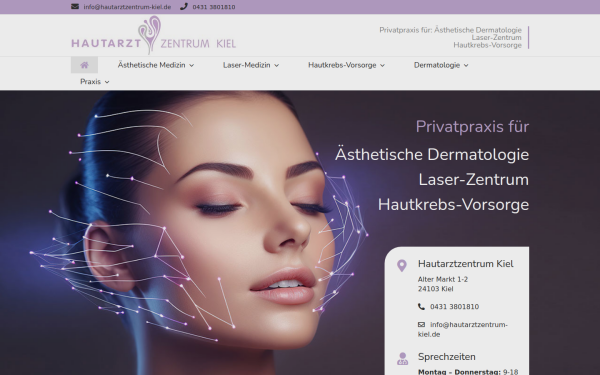Click the Hautarztzentrum Kiel heading in the card
This screenshot has height=375, width=600.
point(466,264)
